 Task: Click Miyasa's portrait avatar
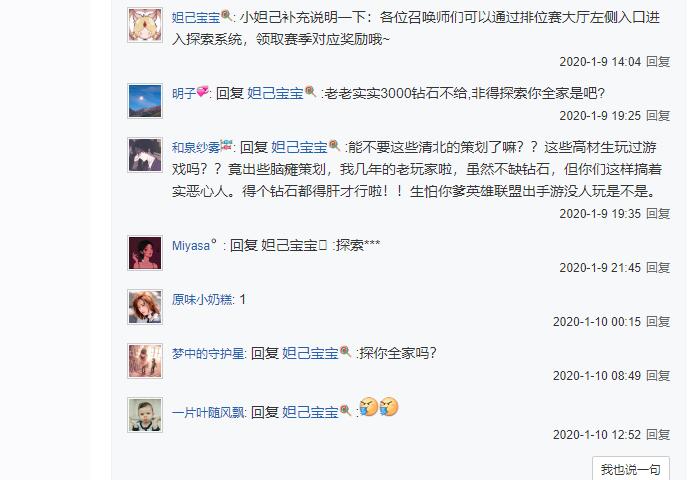145,253
